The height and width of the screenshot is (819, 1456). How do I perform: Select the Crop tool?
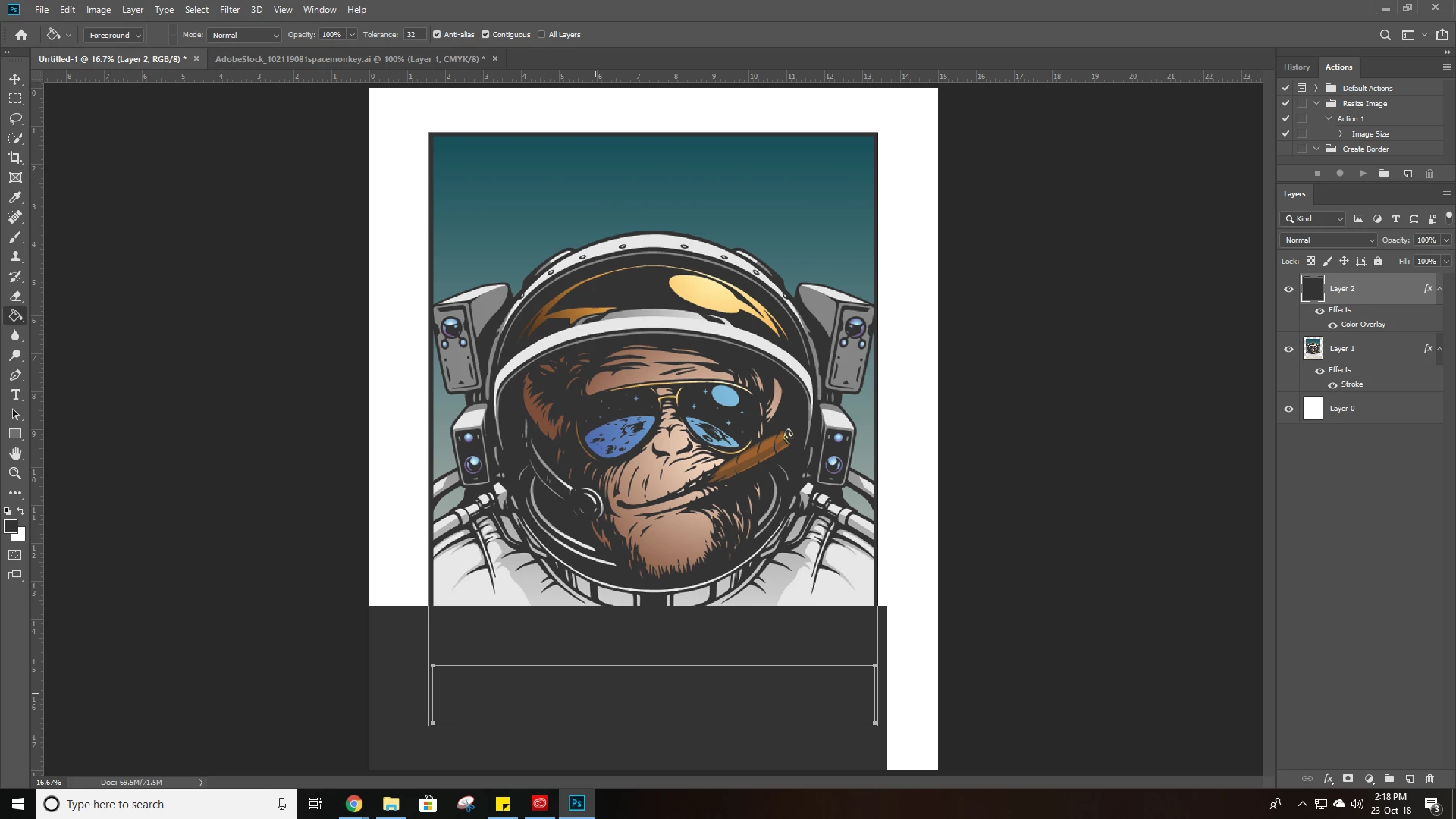(x=15, y=158)
